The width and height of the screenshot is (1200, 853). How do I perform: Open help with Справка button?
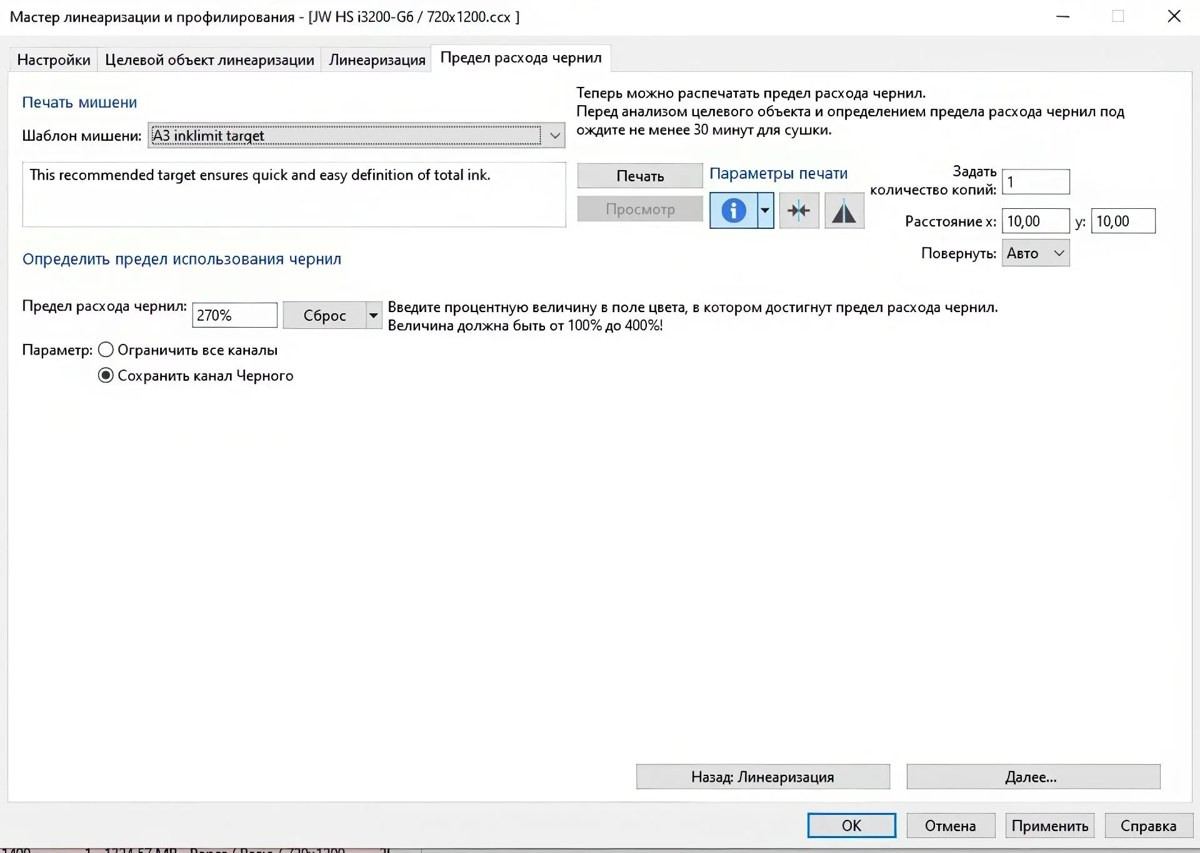tap(1148, 825)
